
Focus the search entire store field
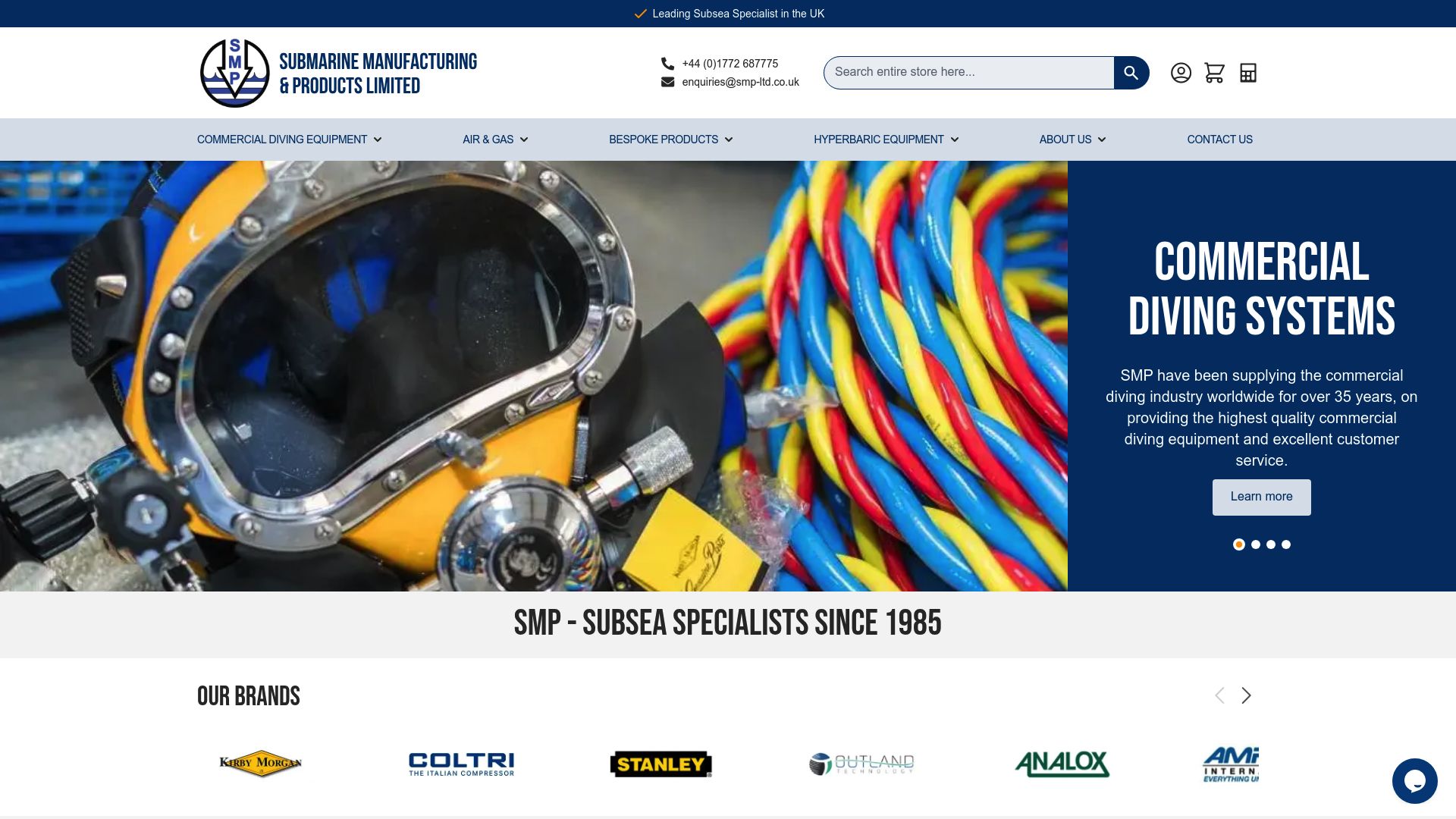969,73
